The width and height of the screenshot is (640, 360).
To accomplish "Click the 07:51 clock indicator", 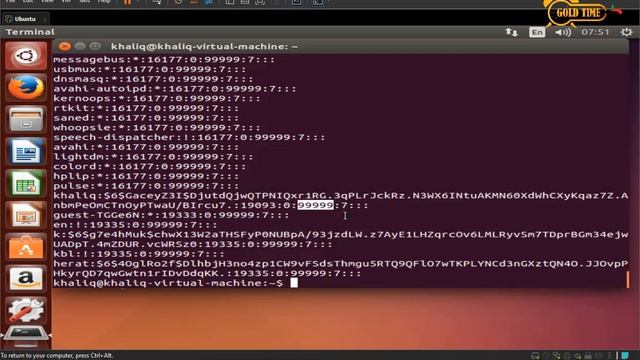I will tap(595, 32).
